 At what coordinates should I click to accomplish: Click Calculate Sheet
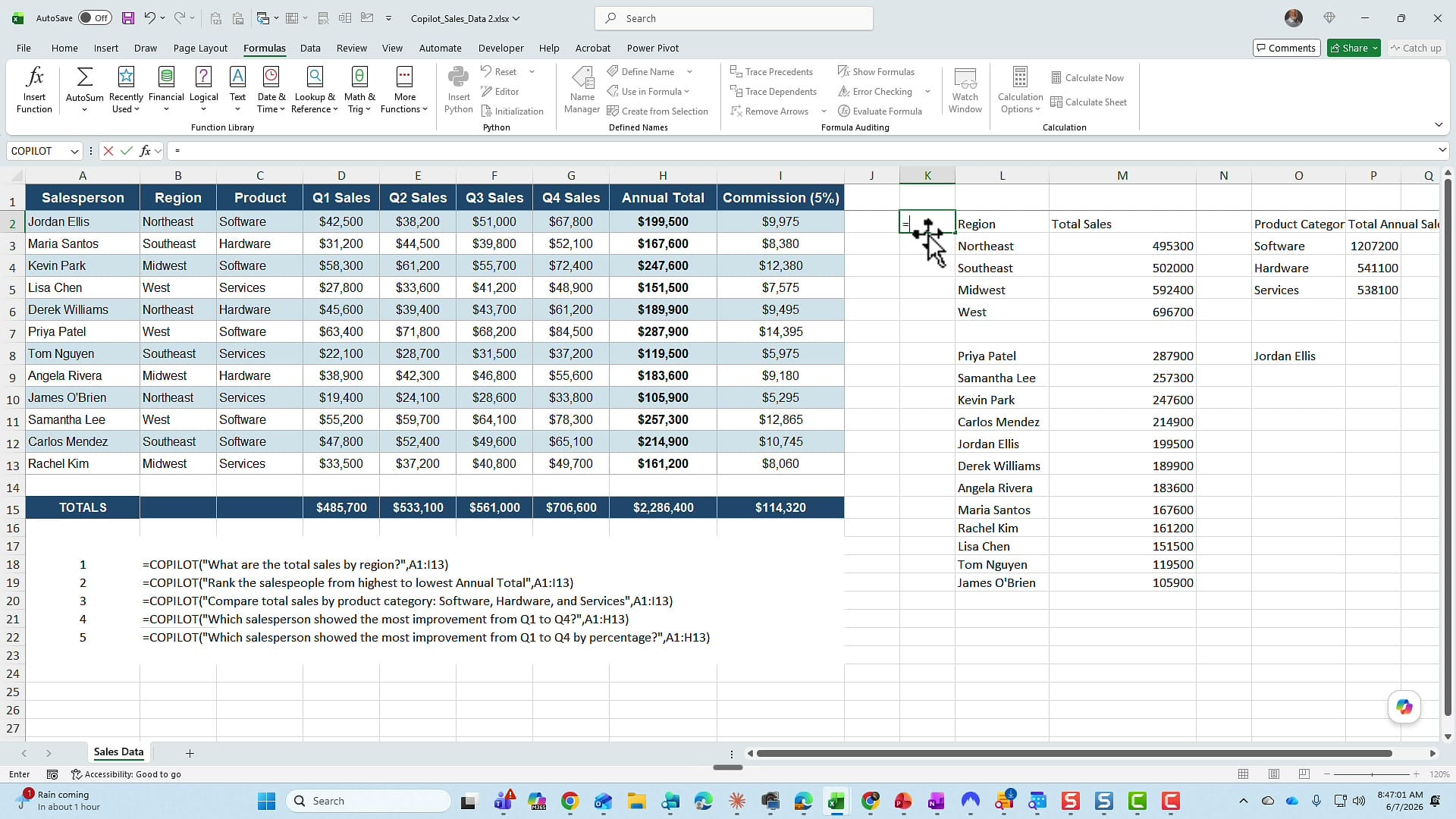1088,102
